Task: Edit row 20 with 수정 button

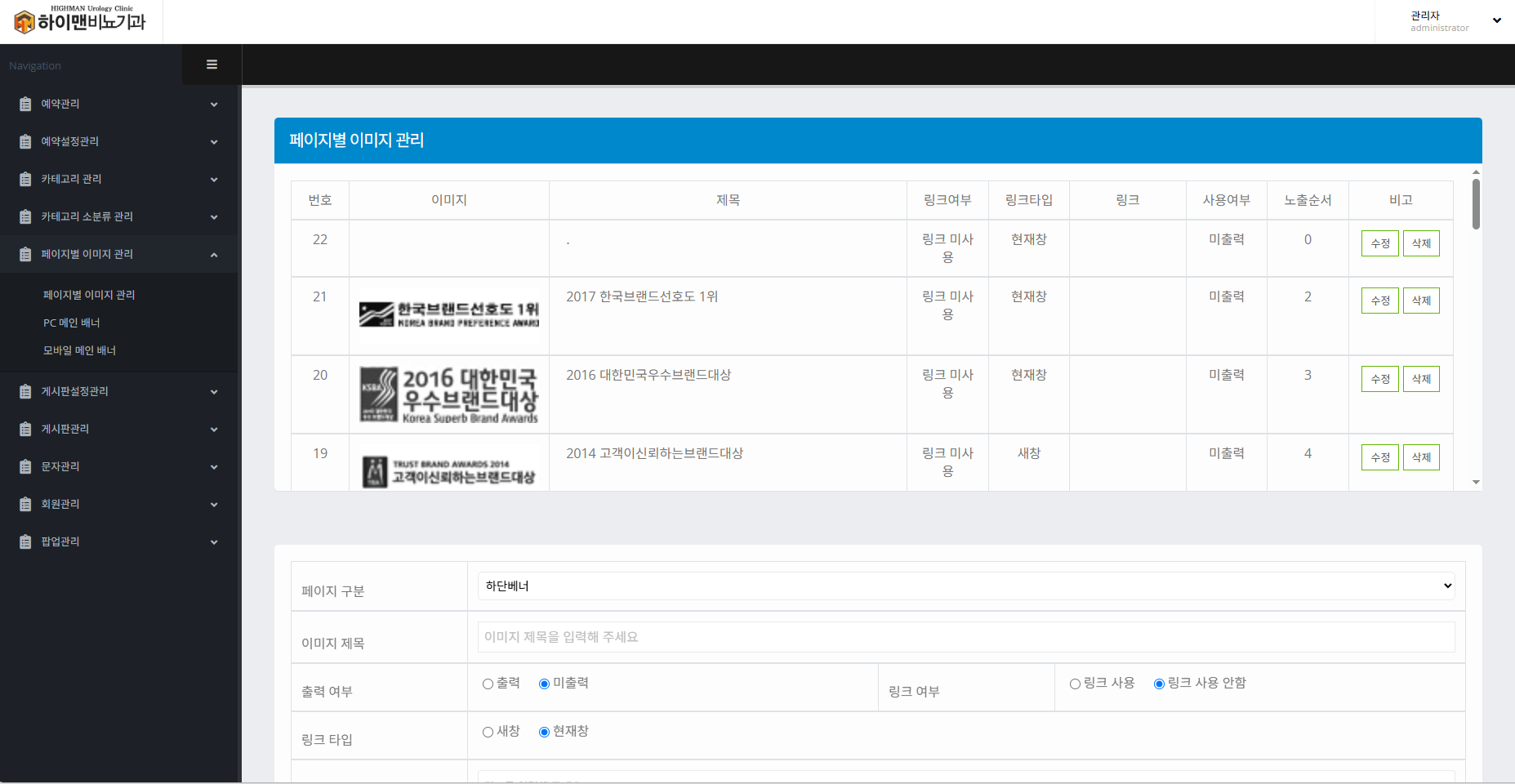Action: (1380, 379)
